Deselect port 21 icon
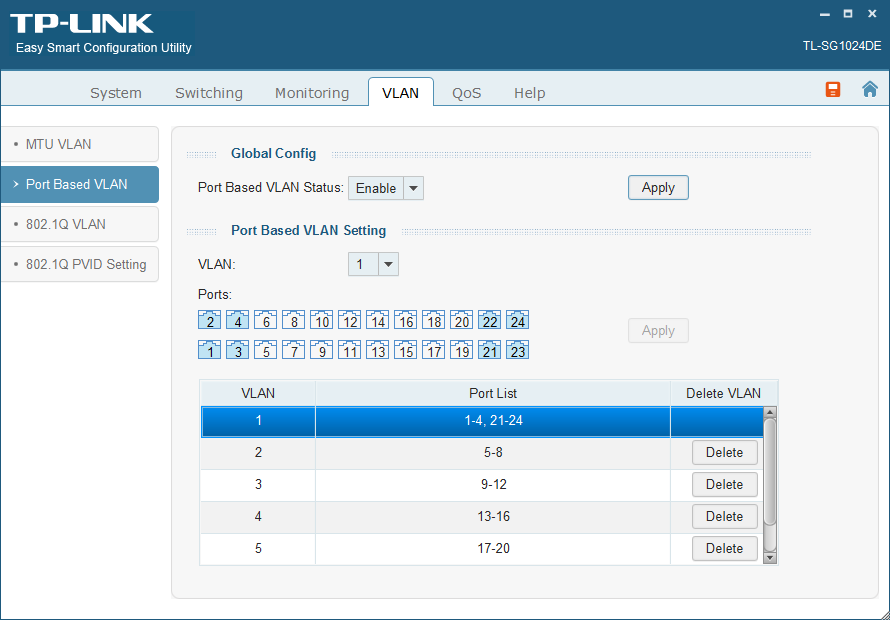This screenshot has width=890, height=620. (x=490, y=349)
